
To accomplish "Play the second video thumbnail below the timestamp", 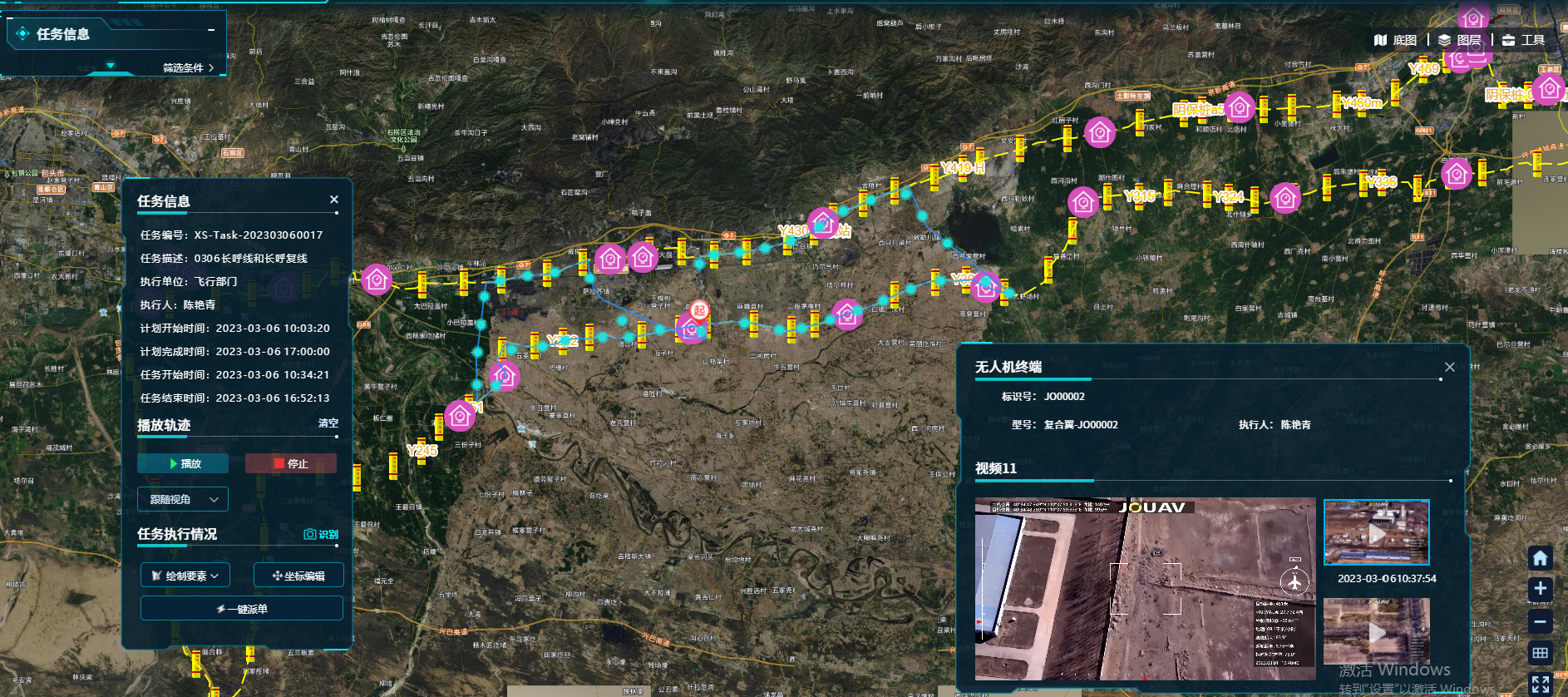I will (x=1376, y=631).
